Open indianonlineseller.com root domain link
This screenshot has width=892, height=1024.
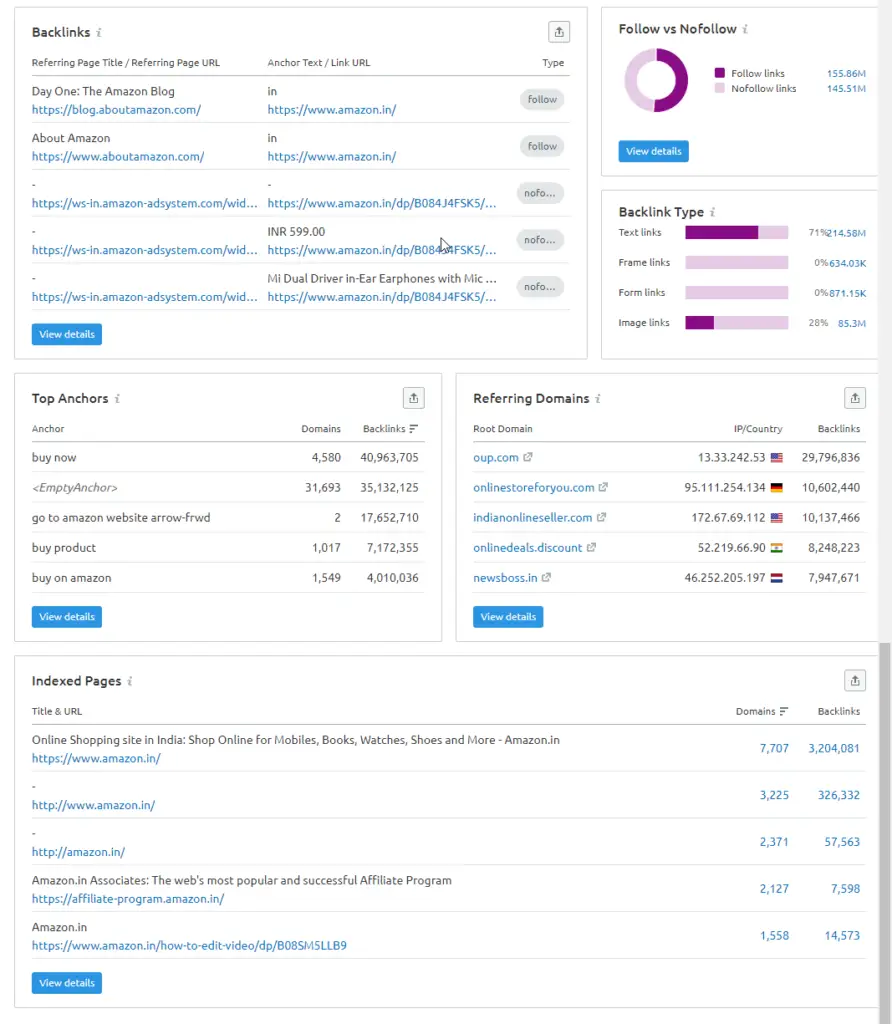point(532,517)
